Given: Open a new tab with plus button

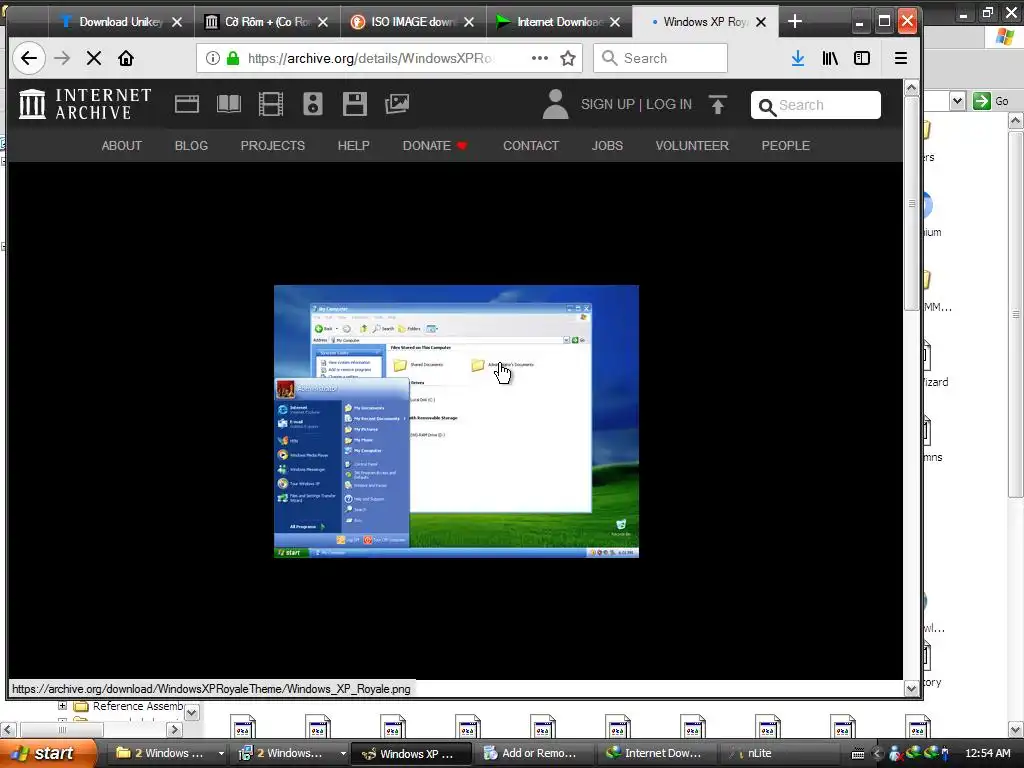Looking at the screenshot, I should [x=795, y=22].
